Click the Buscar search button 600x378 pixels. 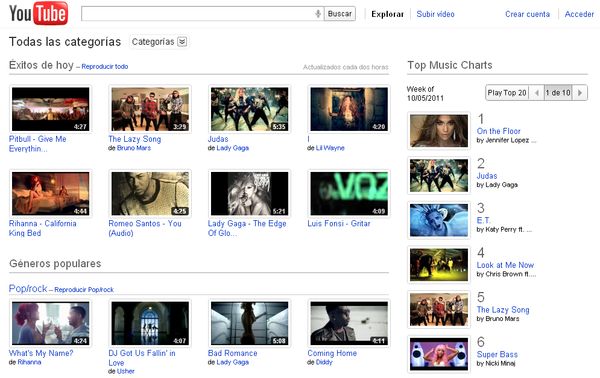pos(340,14)
